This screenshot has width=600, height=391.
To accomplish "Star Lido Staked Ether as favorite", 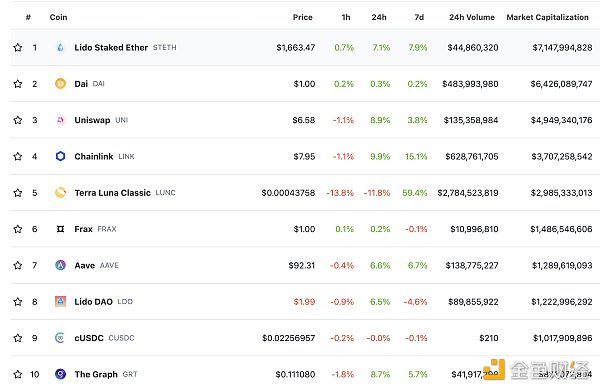I will pyautogui.click(x=18, y=47).
